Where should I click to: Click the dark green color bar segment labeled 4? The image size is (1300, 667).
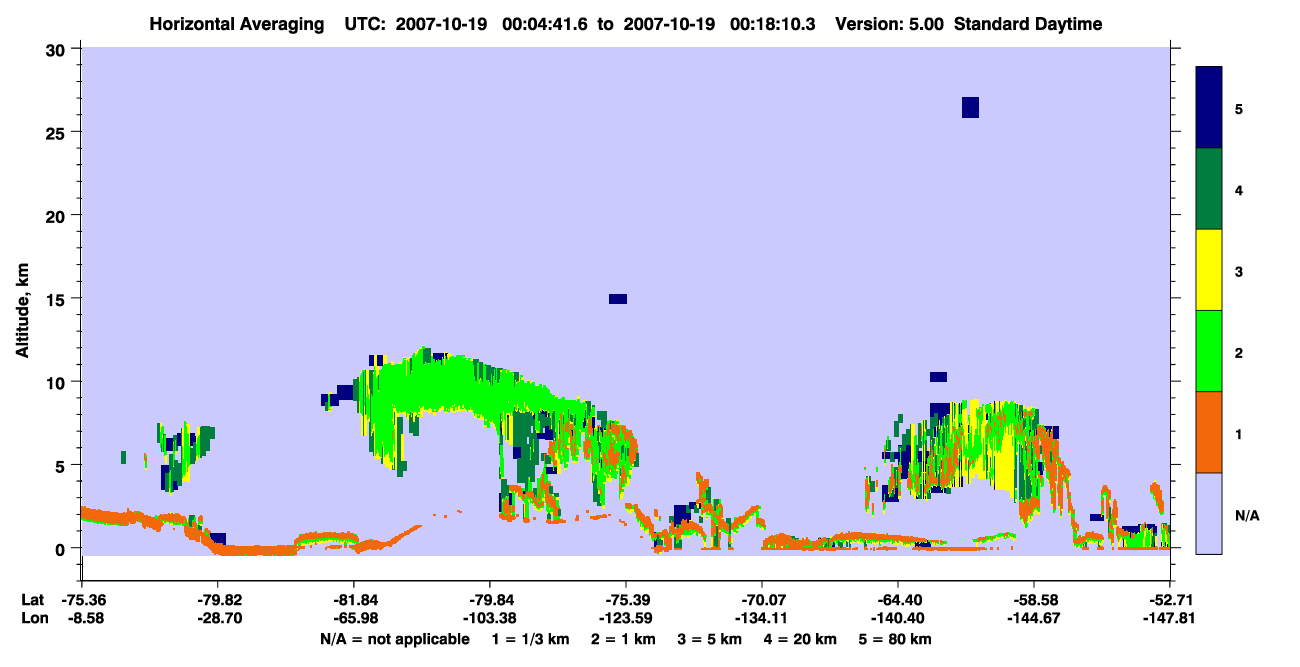coord(1209,189)
